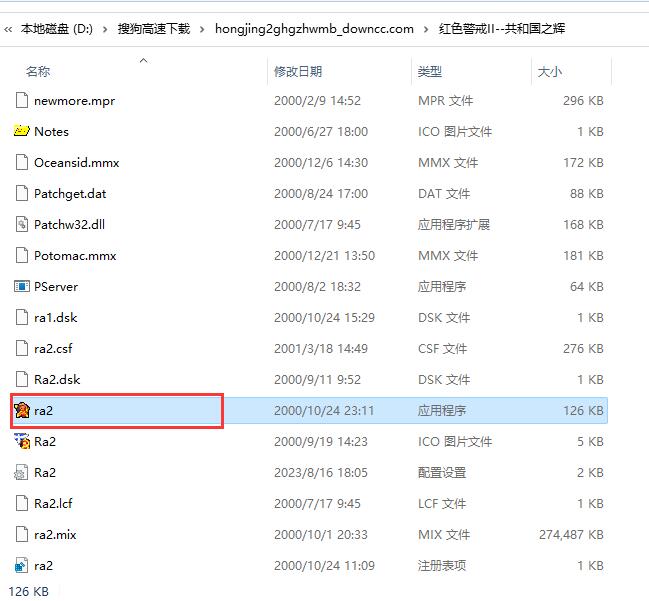
Task: Select the newmore.mpr file name
Action: pyautogui.click(x=75, y=101)
